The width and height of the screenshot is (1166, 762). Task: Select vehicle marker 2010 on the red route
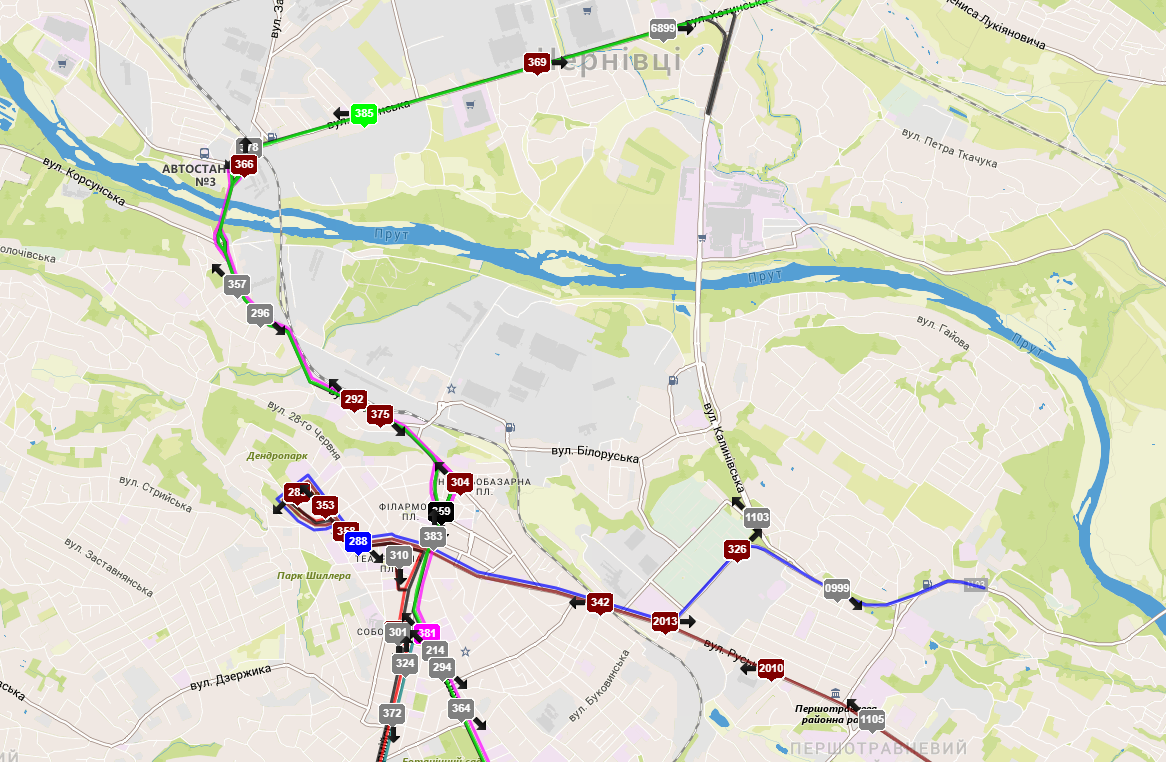pos(770,669)
